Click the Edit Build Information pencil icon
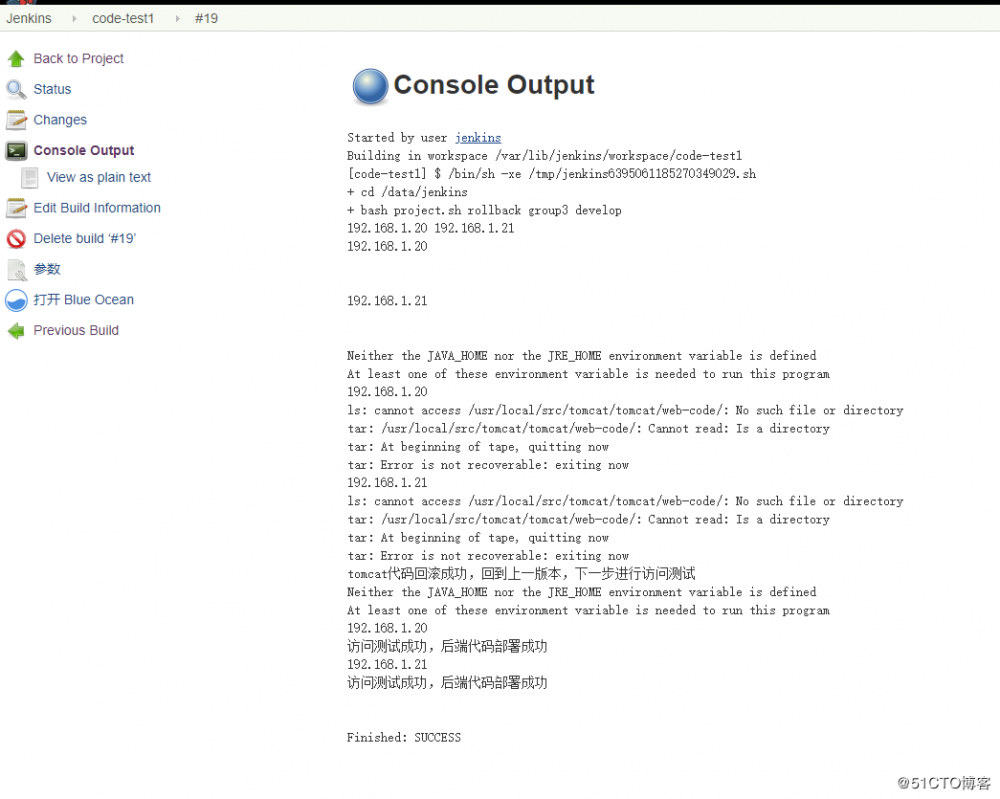Viewport: 1000px width, 799px height. pos(15,208)
